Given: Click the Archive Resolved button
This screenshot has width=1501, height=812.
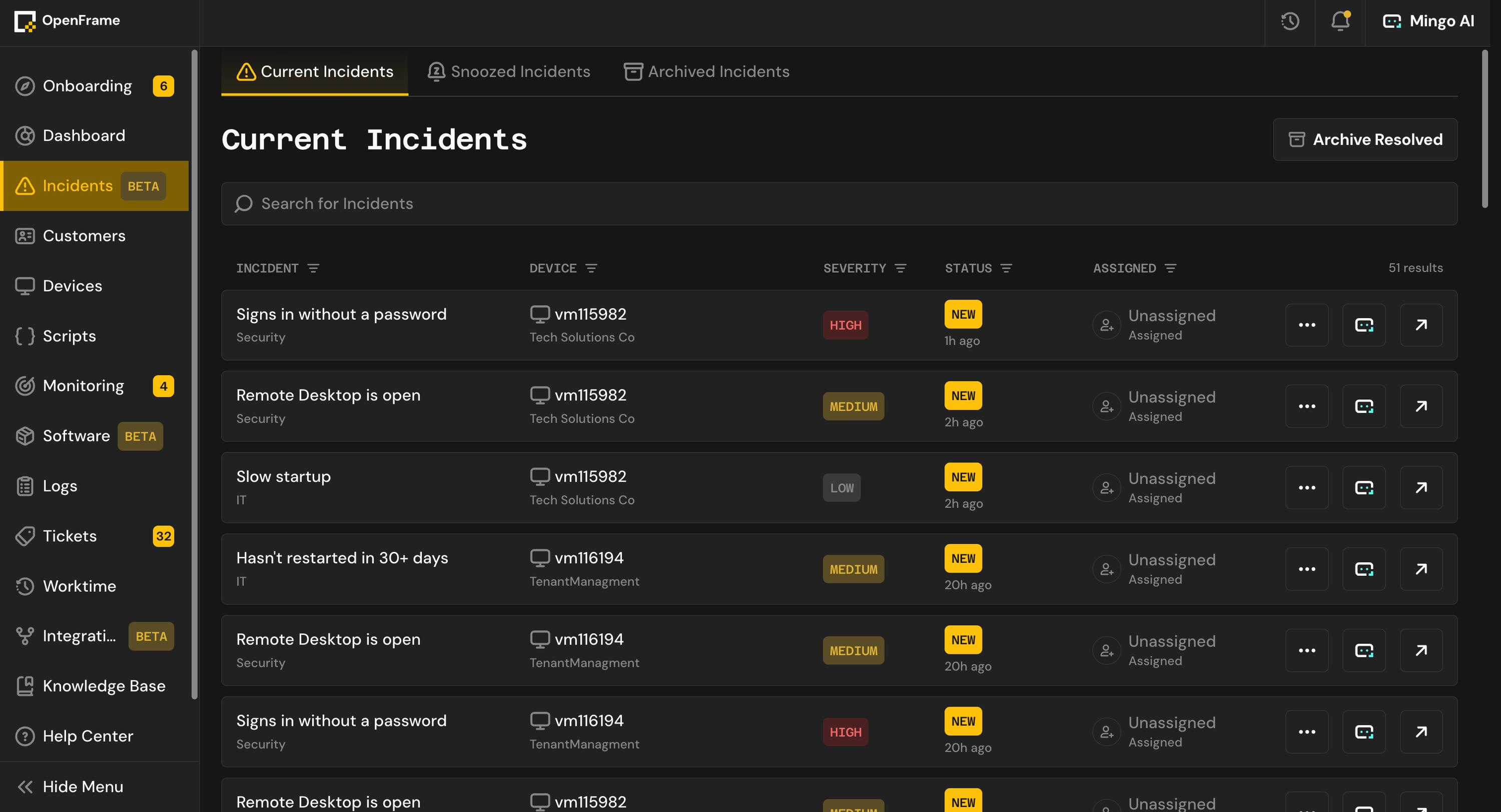Looking at the screenshot, I should [1364, 140].
